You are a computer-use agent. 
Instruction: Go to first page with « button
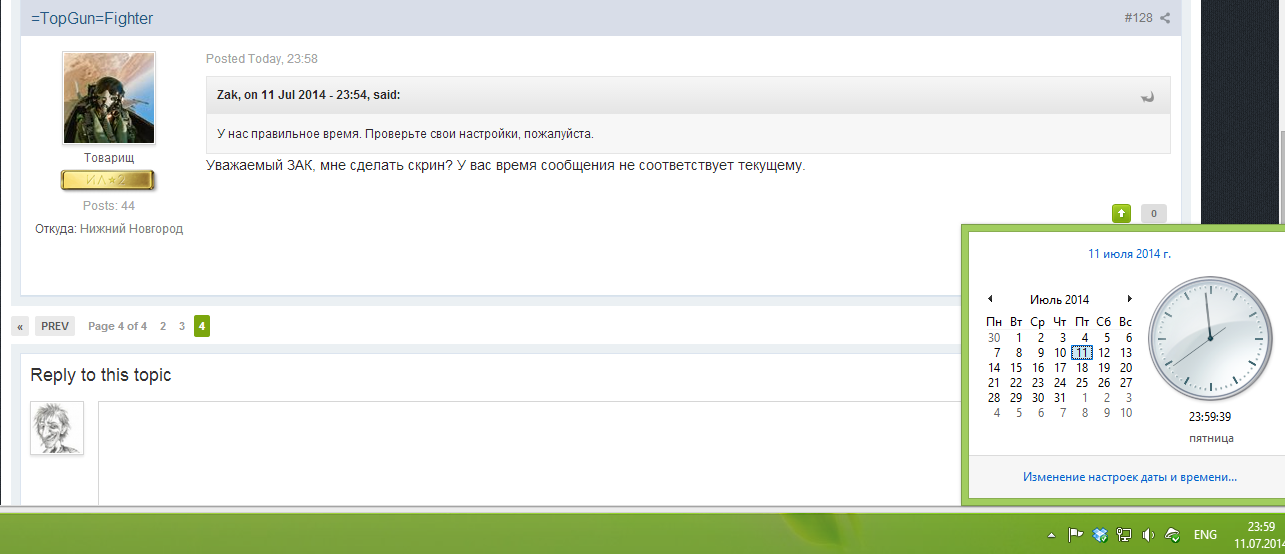coord(20,326)
